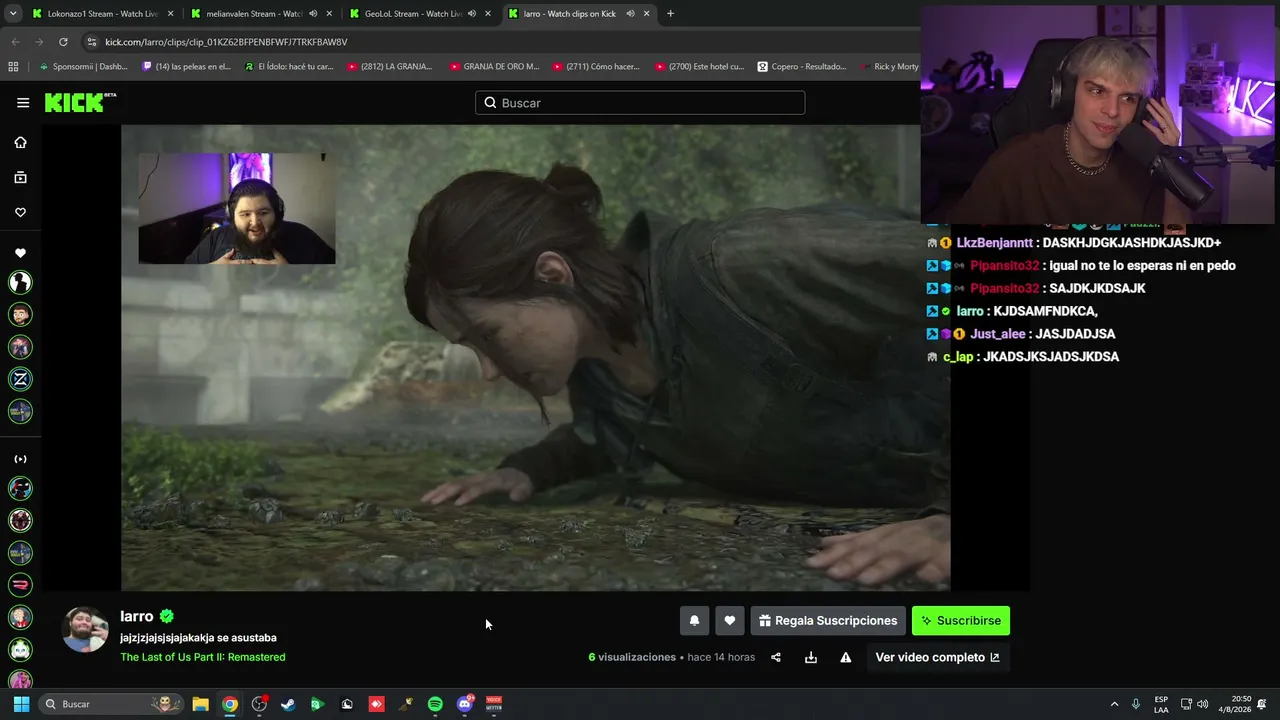The width and height of the screenshot is (1280, 720).
Task: Open Sponsormii Dashboard bookmark
Action: pos(83,67)
